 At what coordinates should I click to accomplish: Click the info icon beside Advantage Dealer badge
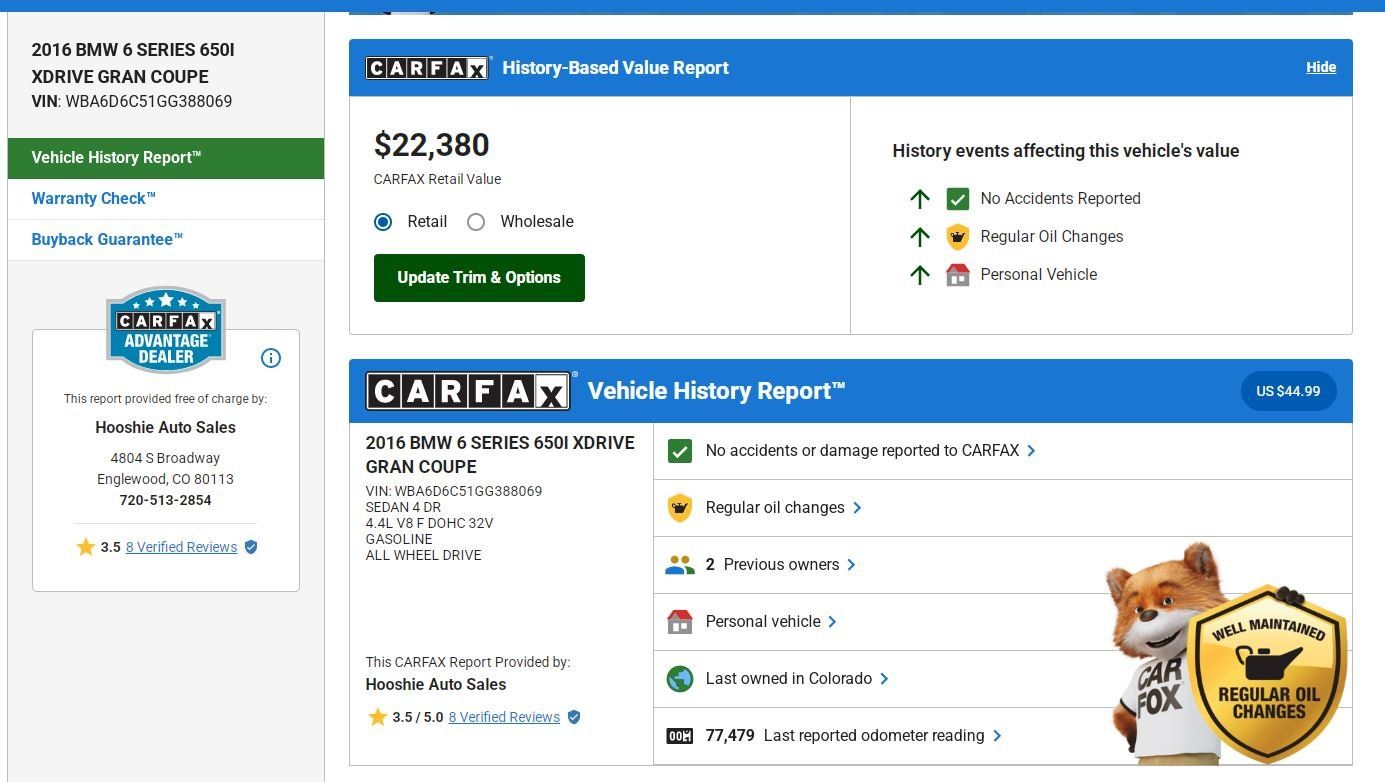click(271, 358)
